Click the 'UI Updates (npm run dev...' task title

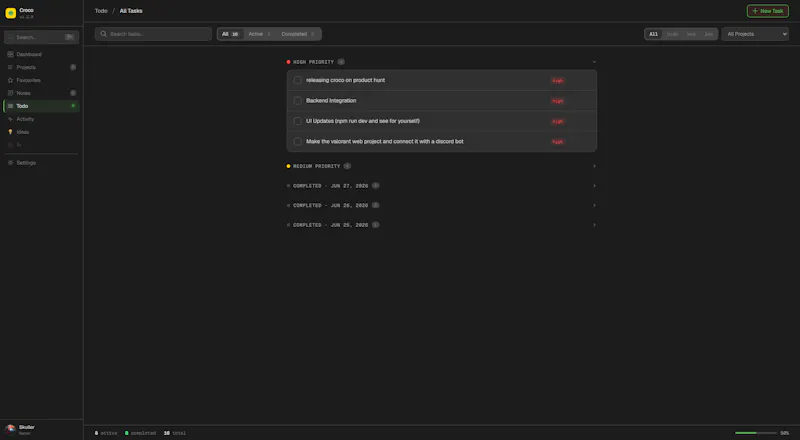coord(363,121)
